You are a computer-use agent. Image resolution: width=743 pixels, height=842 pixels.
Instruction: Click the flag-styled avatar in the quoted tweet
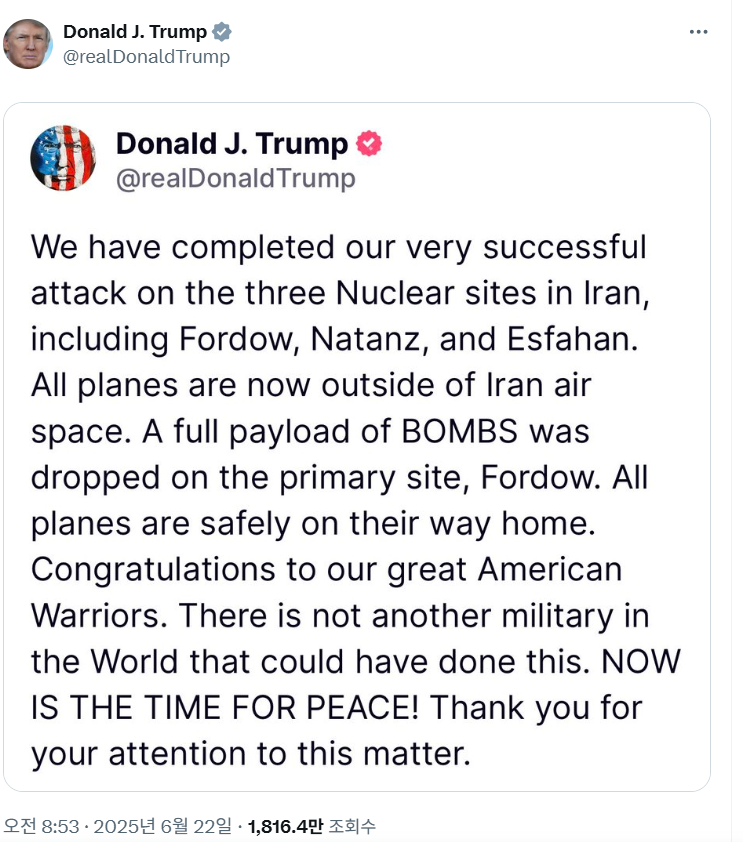tap(63, 158)
